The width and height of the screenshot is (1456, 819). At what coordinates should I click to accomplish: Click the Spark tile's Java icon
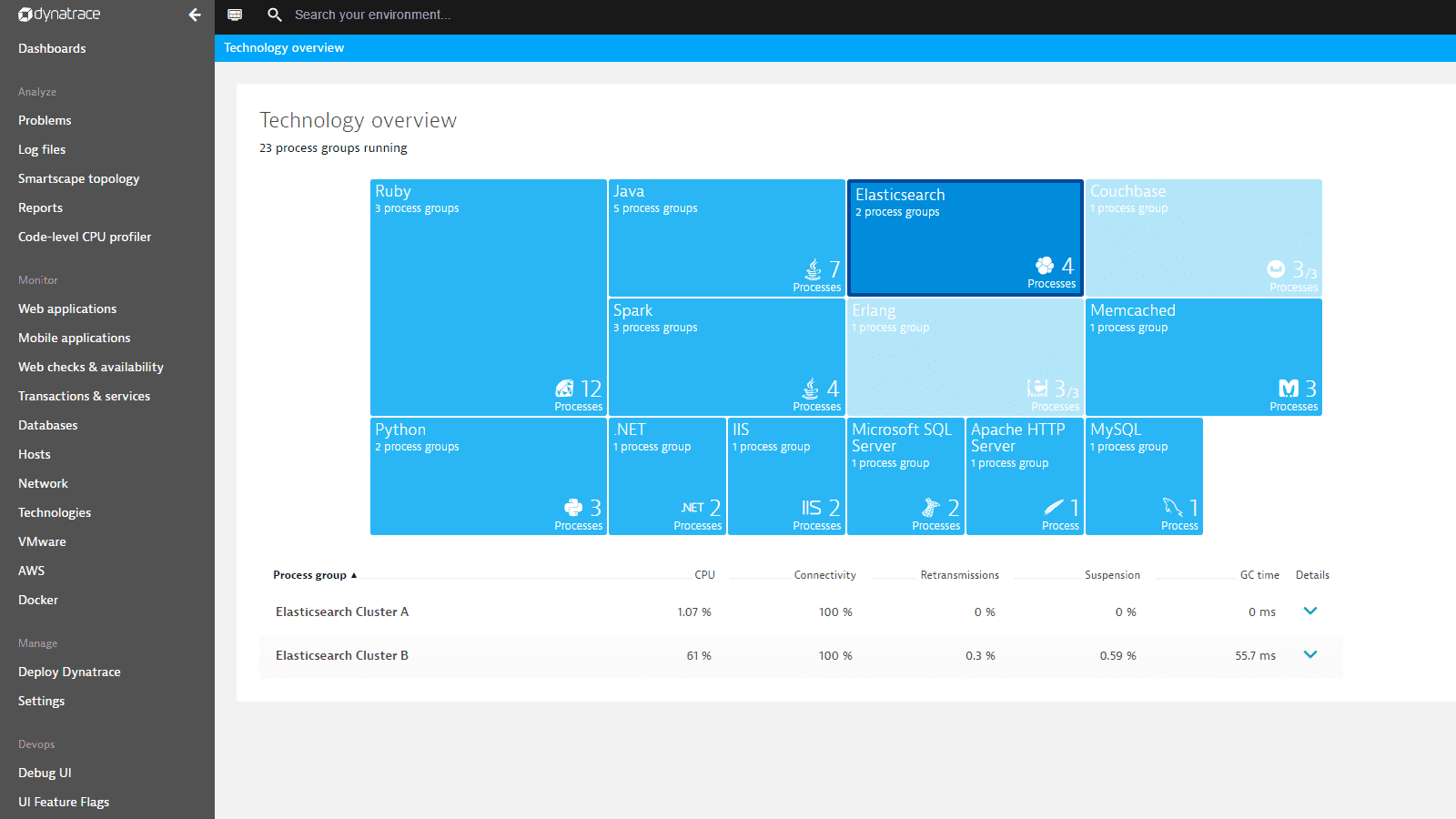(810, 389)
